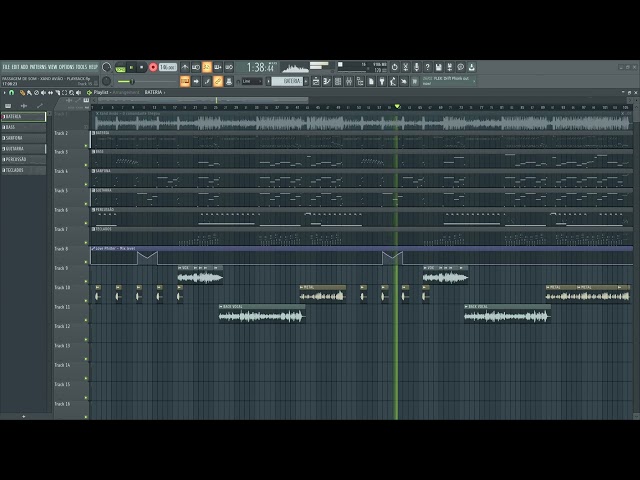
Task: Click the red Record button
Action: (x=153, y=67)
